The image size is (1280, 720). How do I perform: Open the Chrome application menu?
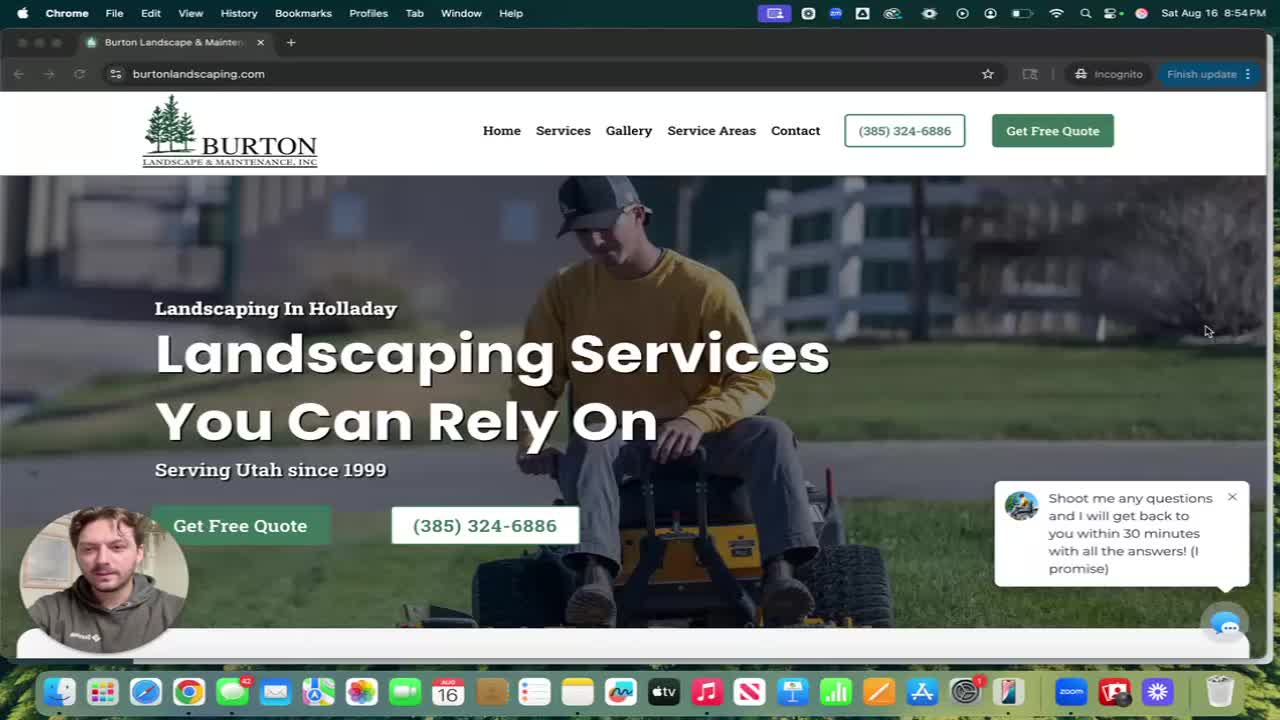(67, 13)
